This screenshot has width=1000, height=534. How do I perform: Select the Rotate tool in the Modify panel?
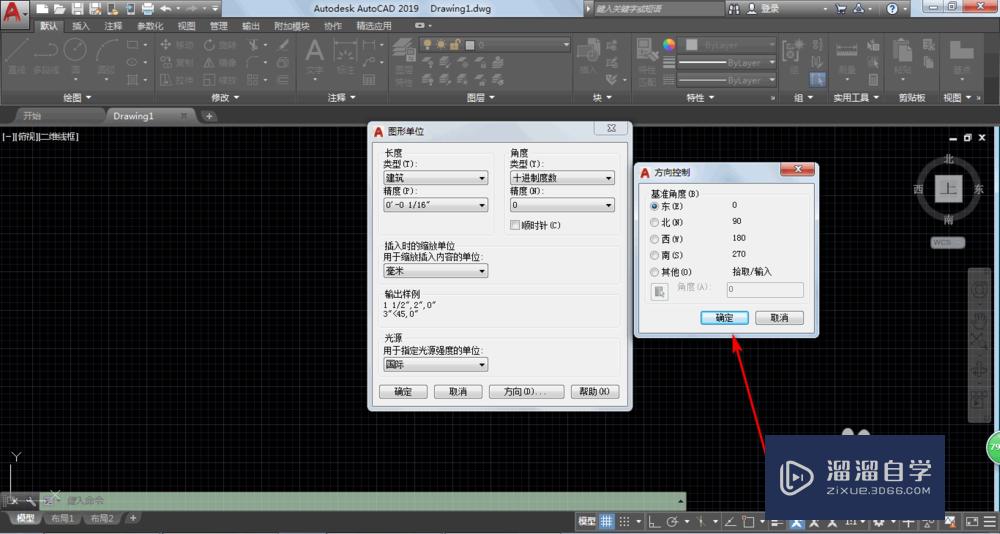[x=220, y=45]
